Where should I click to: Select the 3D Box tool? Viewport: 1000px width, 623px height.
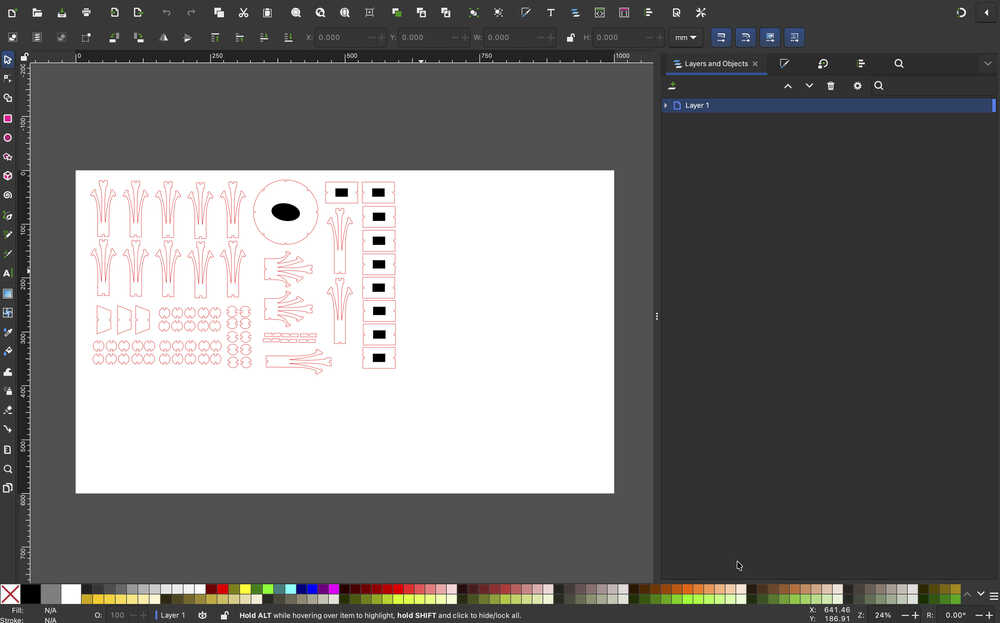tap(8, 176)
